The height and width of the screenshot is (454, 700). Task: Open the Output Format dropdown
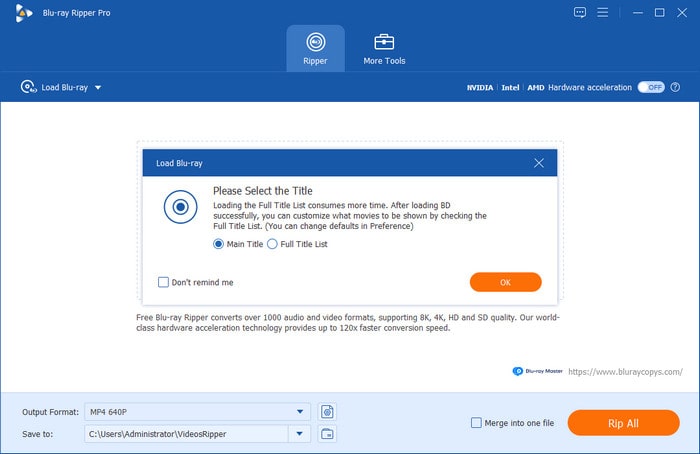pos(300,411)
